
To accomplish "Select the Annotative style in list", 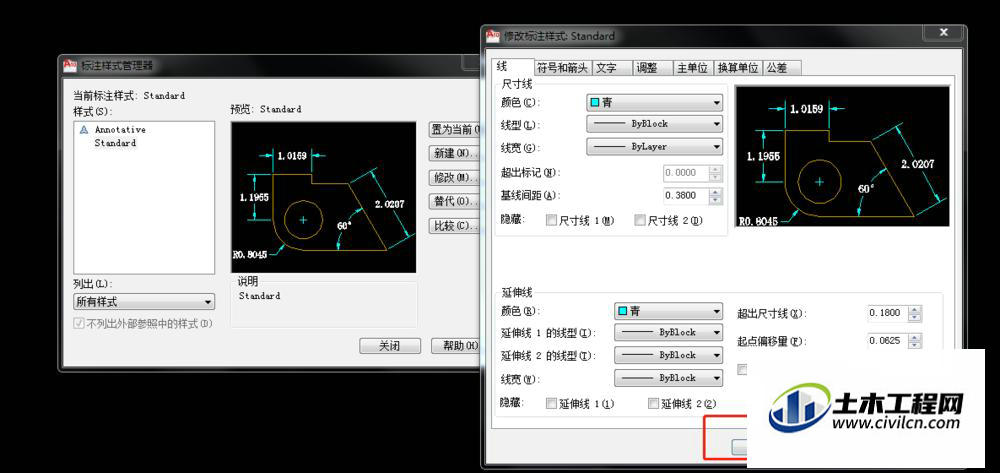I will click(x=120, y=129).
